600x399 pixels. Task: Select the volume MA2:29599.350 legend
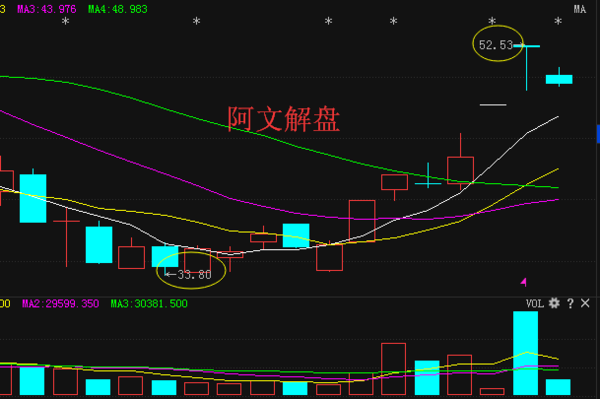60,304
